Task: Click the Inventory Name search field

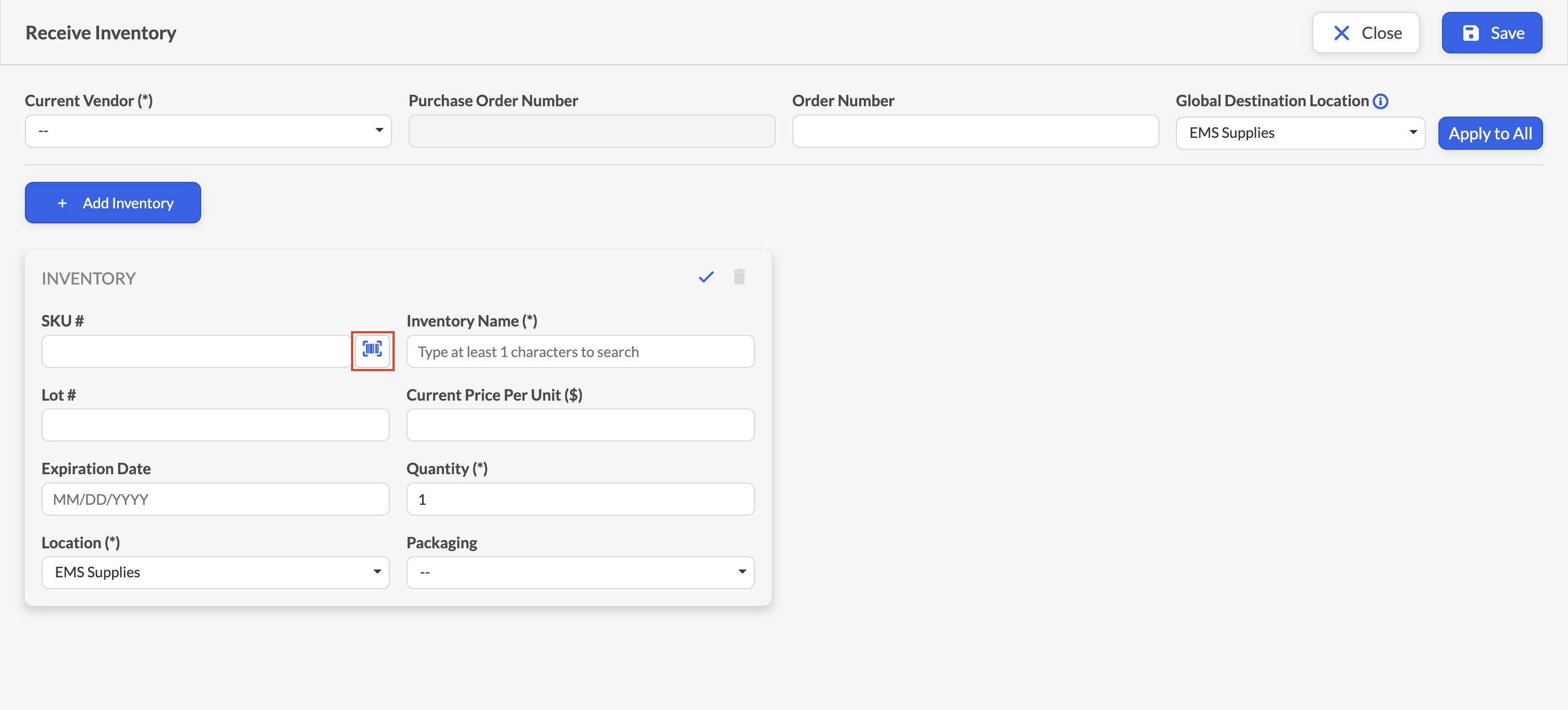Action: [x=580, y=352]
